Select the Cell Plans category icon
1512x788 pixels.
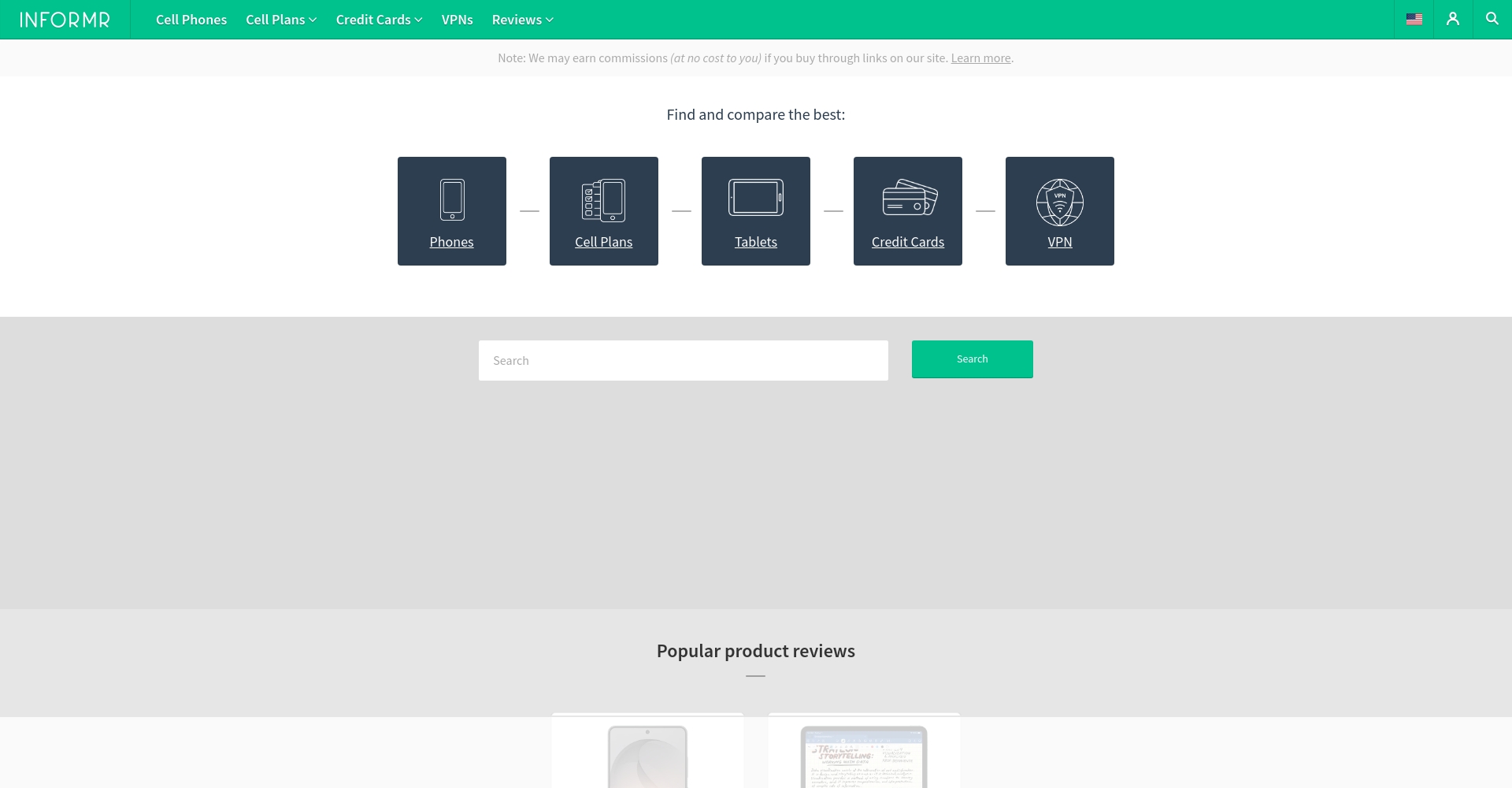pos(603,200)
